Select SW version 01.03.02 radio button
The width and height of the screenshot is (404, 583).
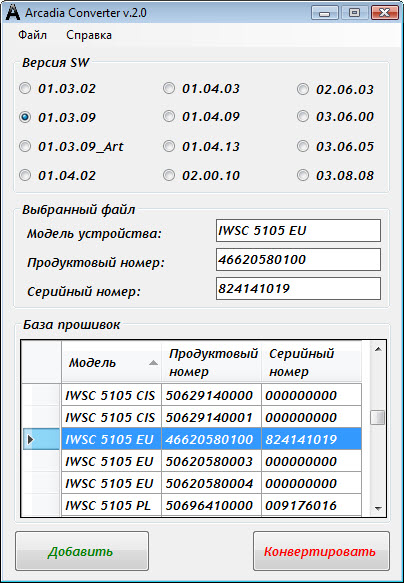pos(25,88)
